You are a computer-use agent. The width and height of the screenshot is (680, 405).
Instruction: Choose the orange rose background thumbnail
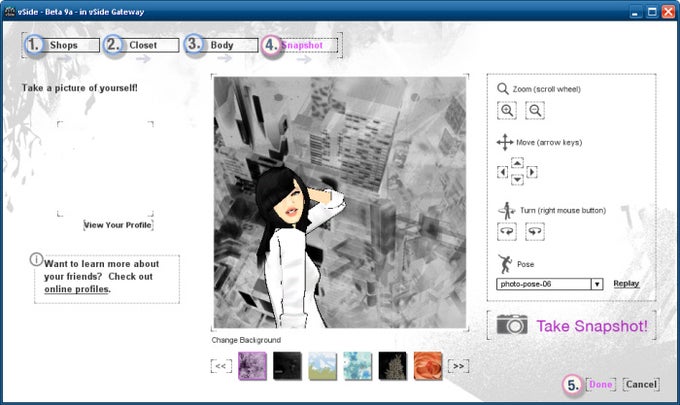[x=428, y=366]
